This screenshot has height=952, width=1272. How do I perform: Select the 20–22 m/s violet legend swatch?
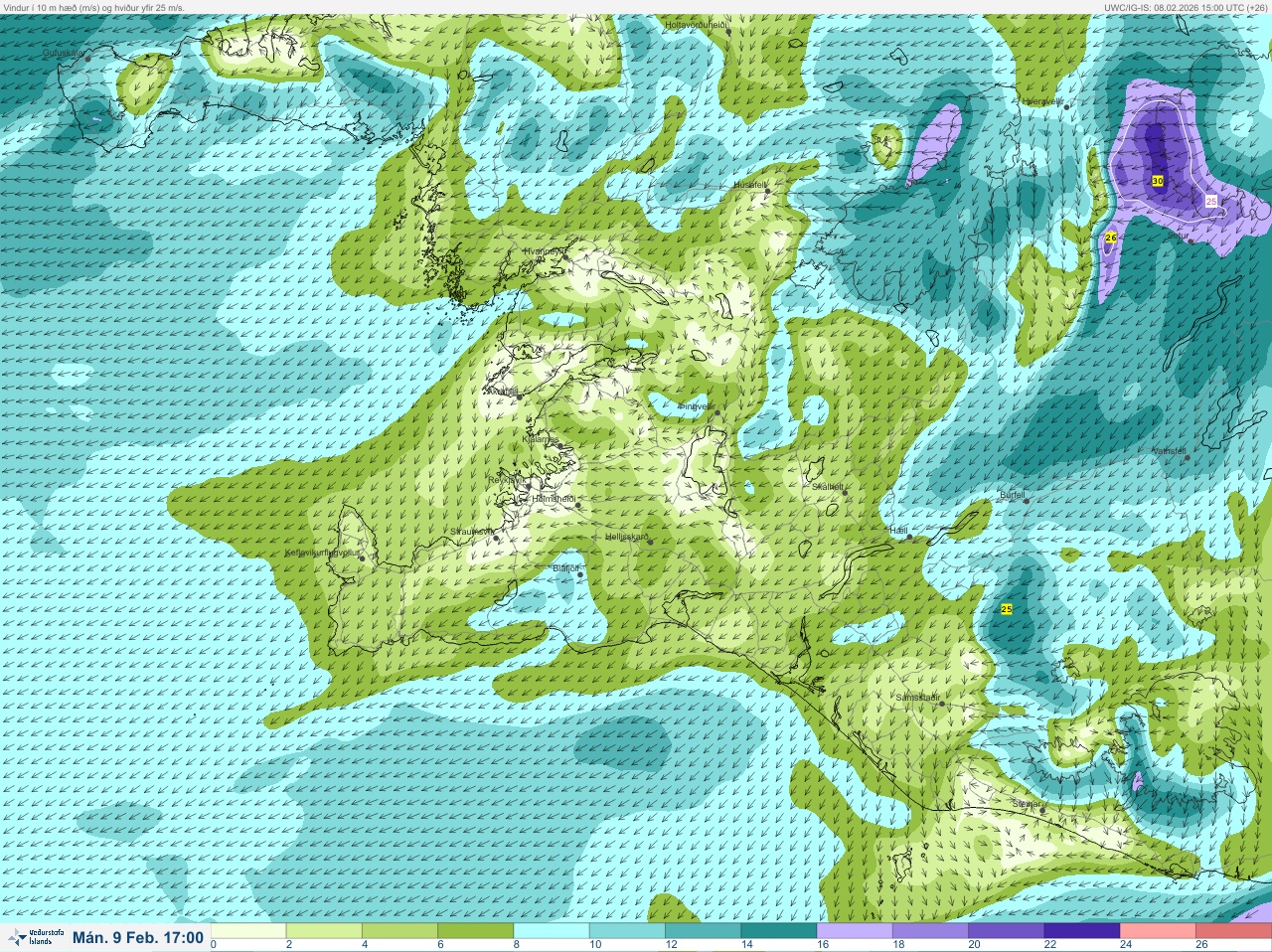tap(1006, 931)
